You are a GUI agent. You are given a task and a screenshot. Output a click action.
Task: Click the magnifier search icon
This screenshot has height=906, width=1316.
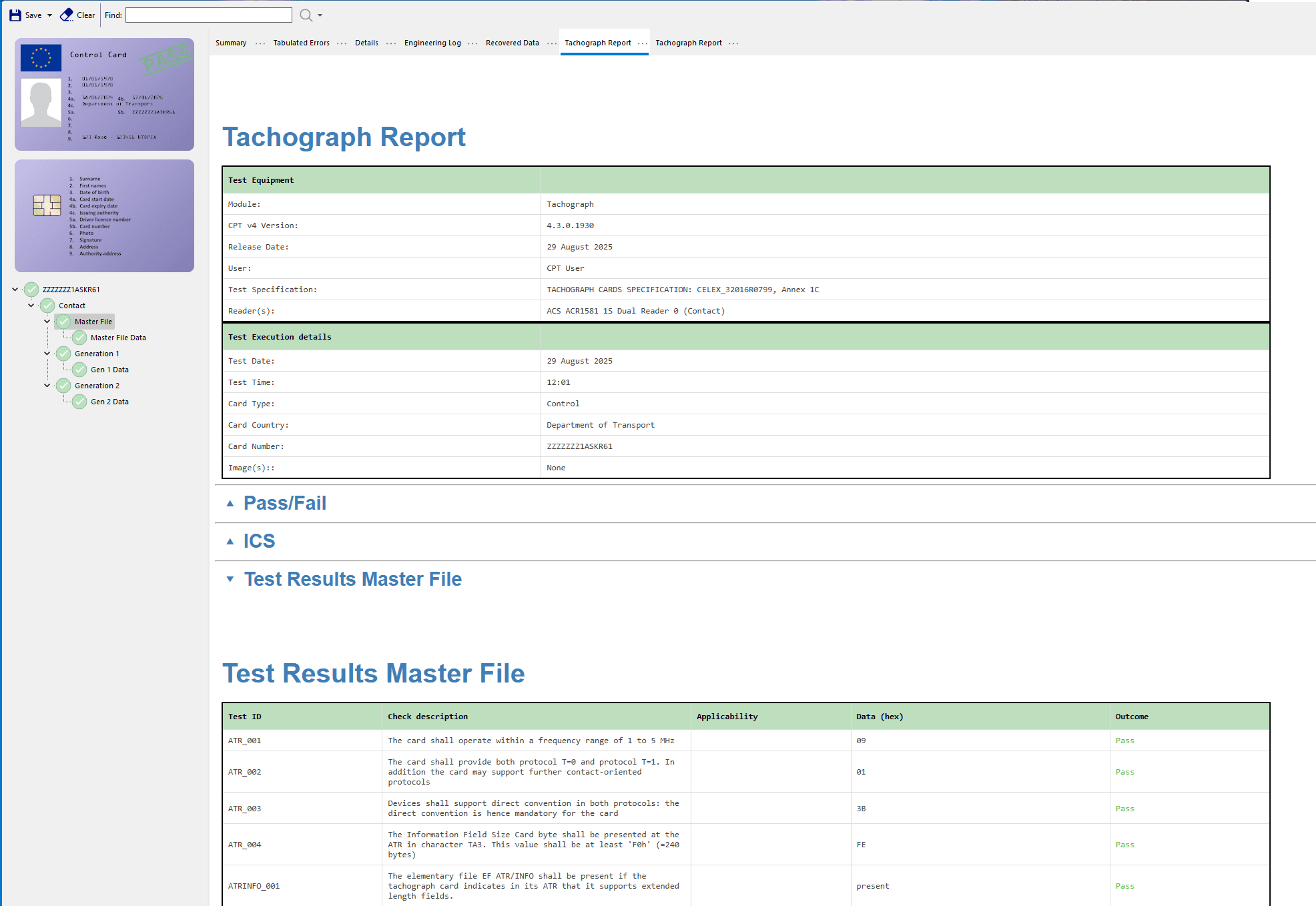coord(304,15)
